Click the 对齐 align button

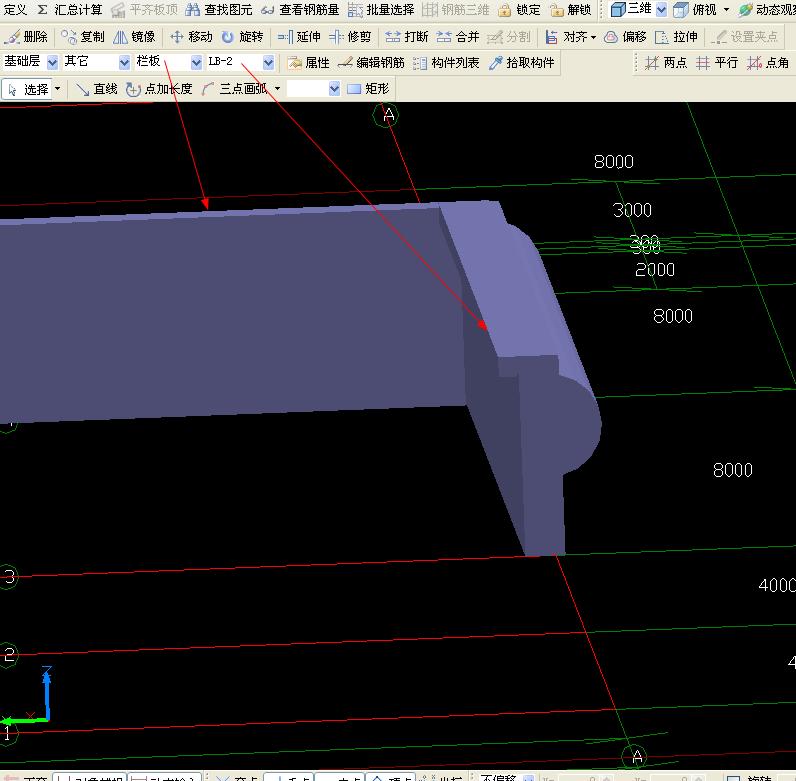pos(567,37)
